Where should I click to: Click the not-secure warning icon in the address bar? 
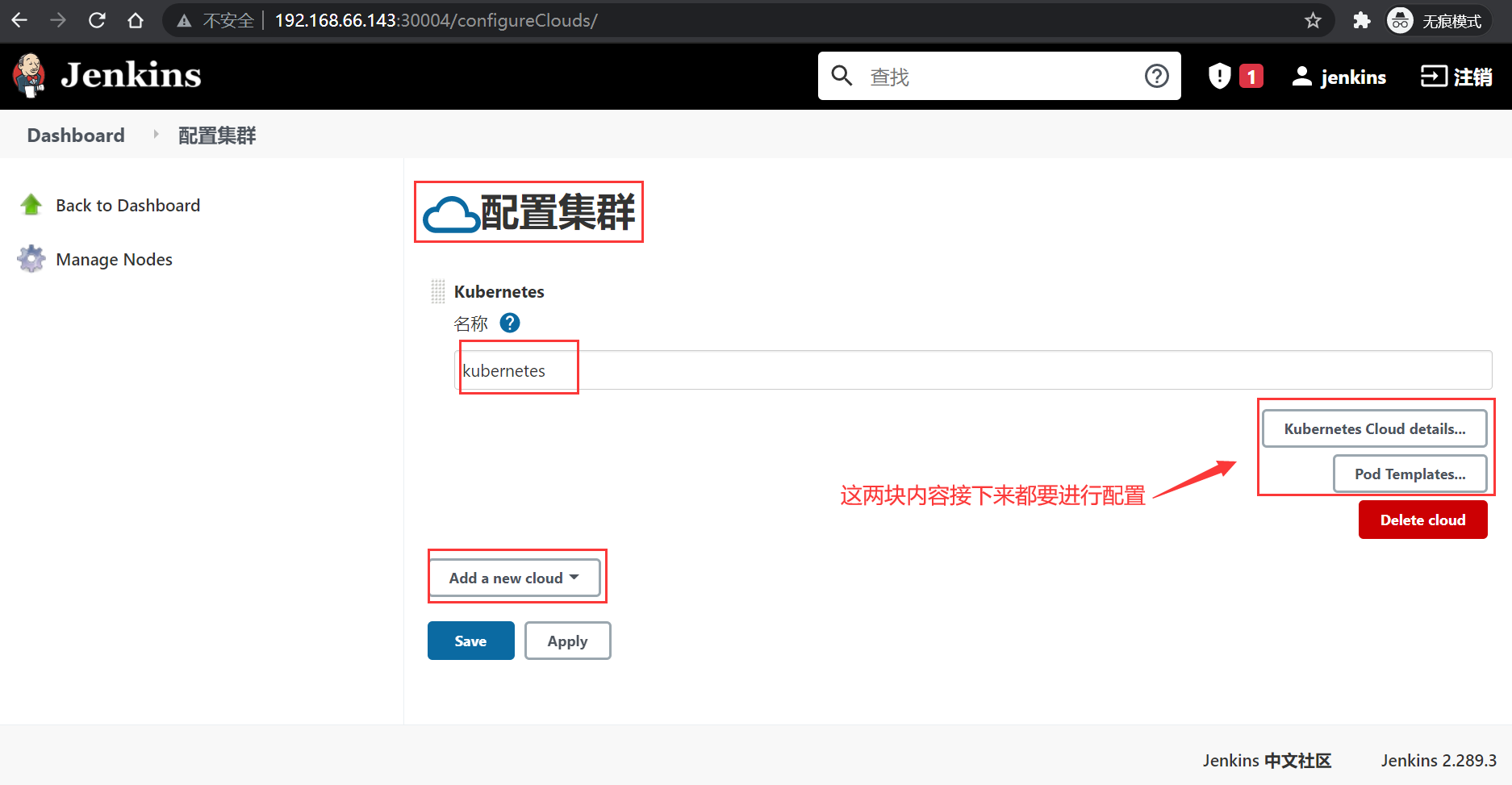click(x=184, y=21)
